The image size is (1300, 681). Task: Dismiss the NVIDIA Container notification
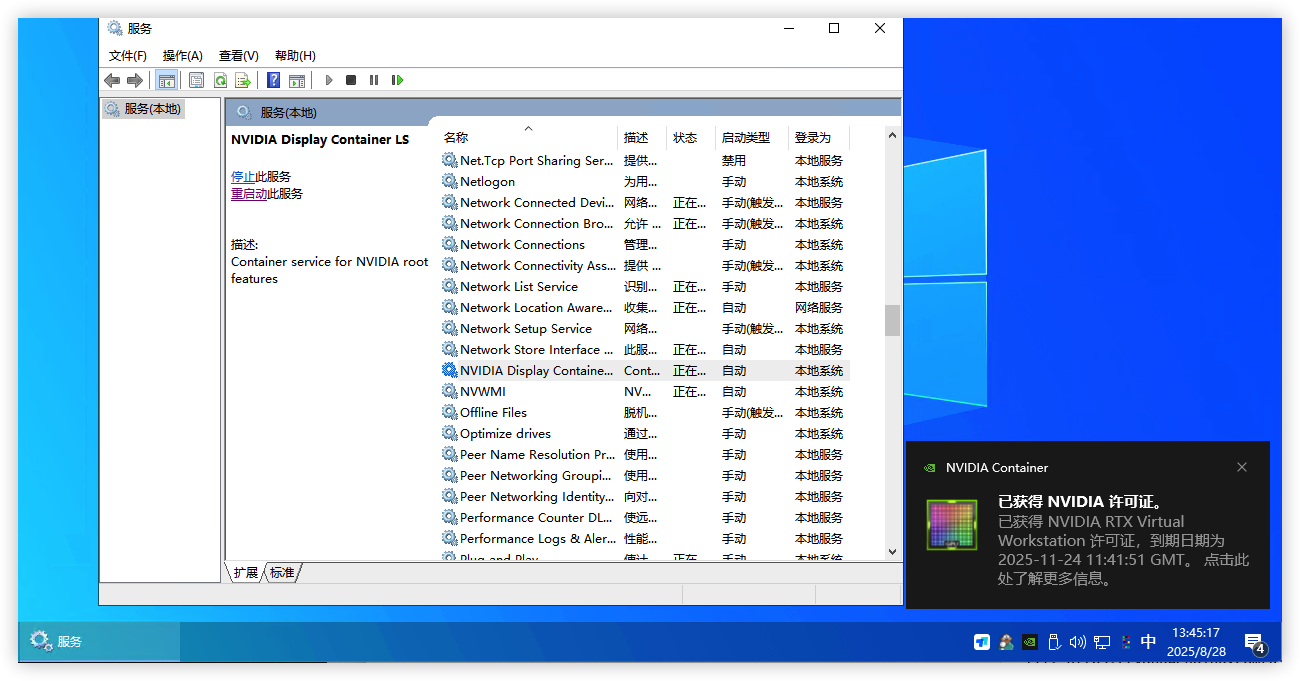(1242, 467)
